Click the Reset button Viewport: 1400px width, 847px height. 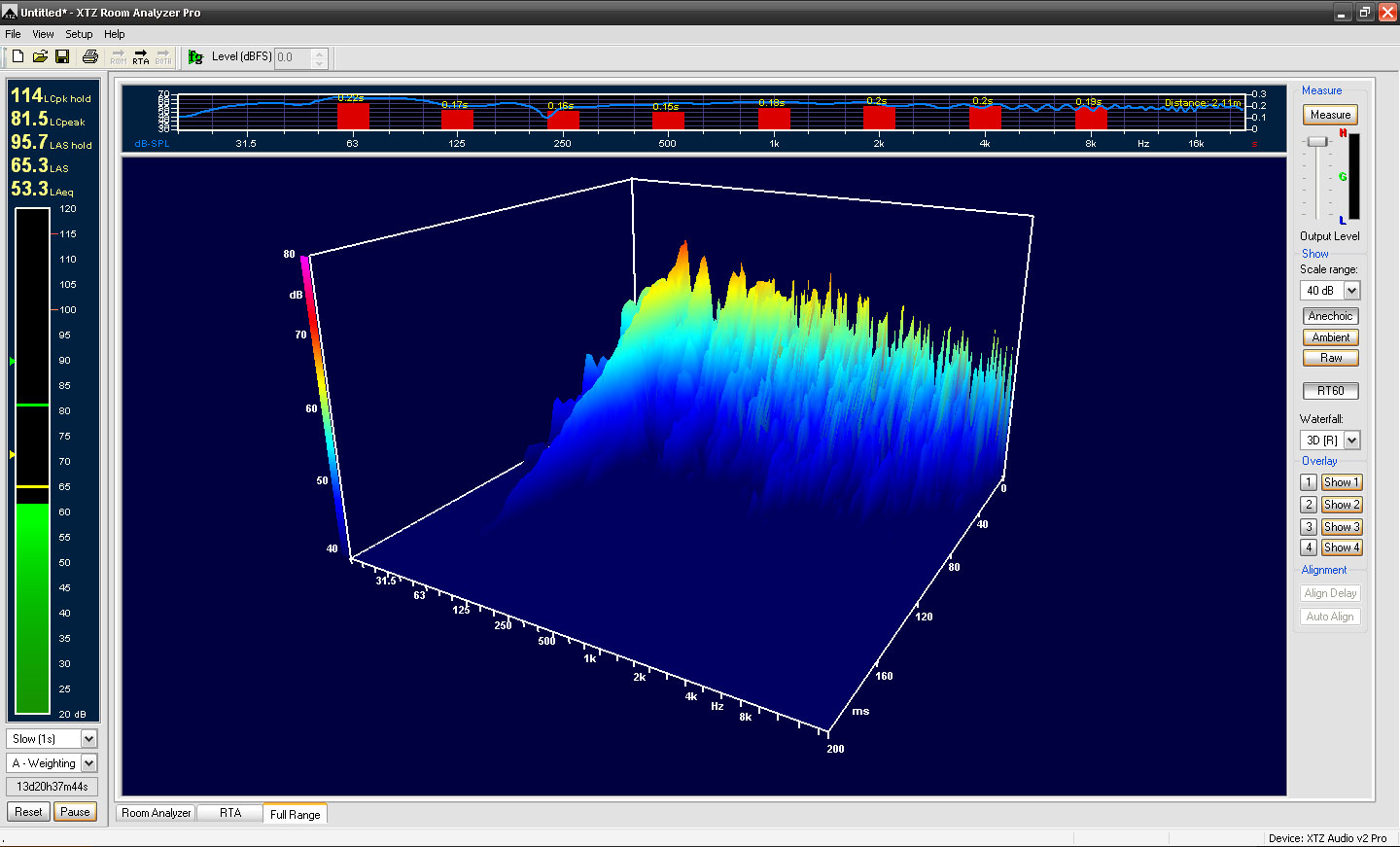tap(28, 812)
